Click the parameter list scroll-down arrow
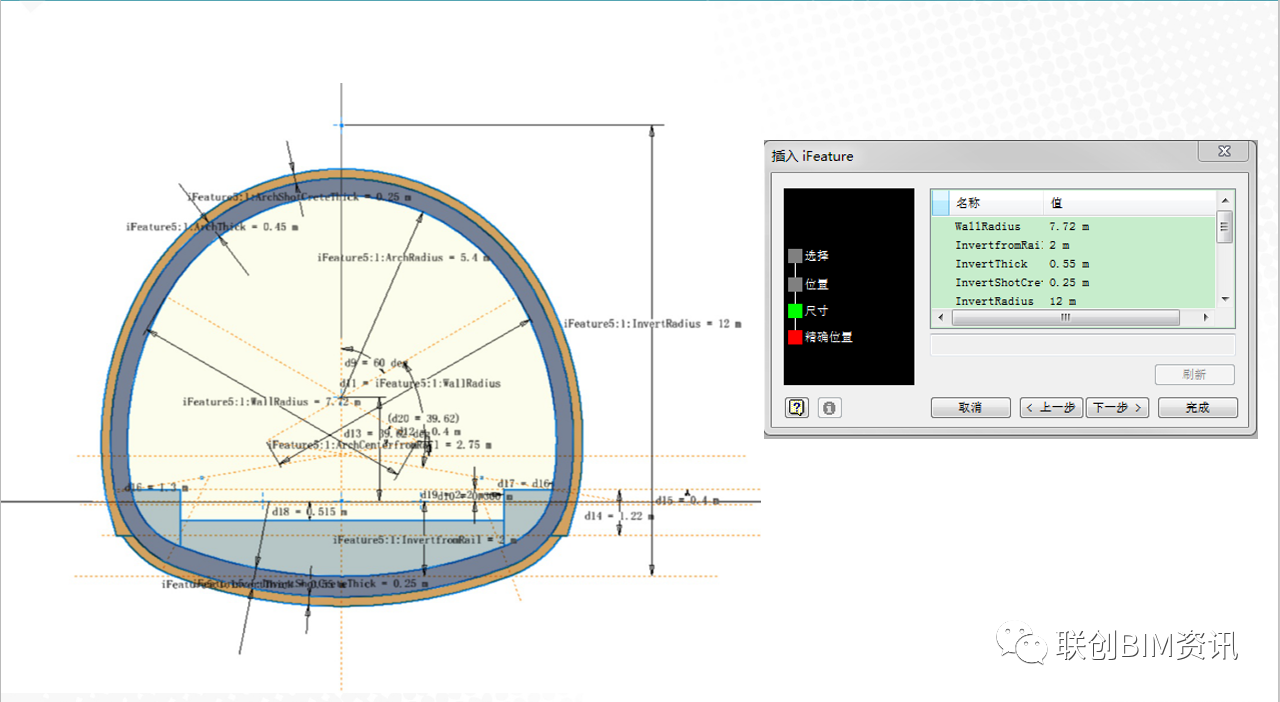This screenshot has width=1280, height=702. point(1224,299)
